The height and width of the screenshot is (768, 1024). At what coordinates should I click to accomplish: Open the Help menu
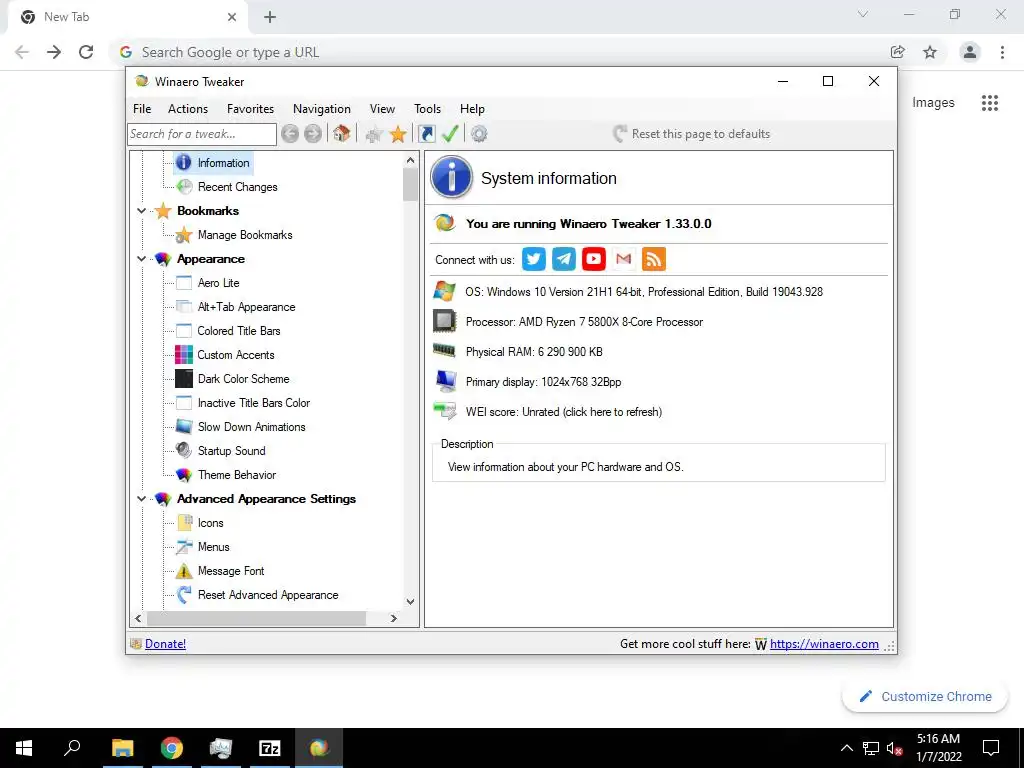(472, 109)
